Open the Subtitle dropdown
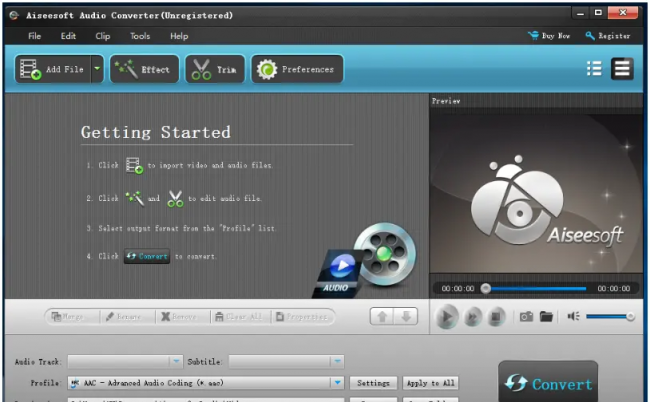The image size is (650, 402). [286, 361]
